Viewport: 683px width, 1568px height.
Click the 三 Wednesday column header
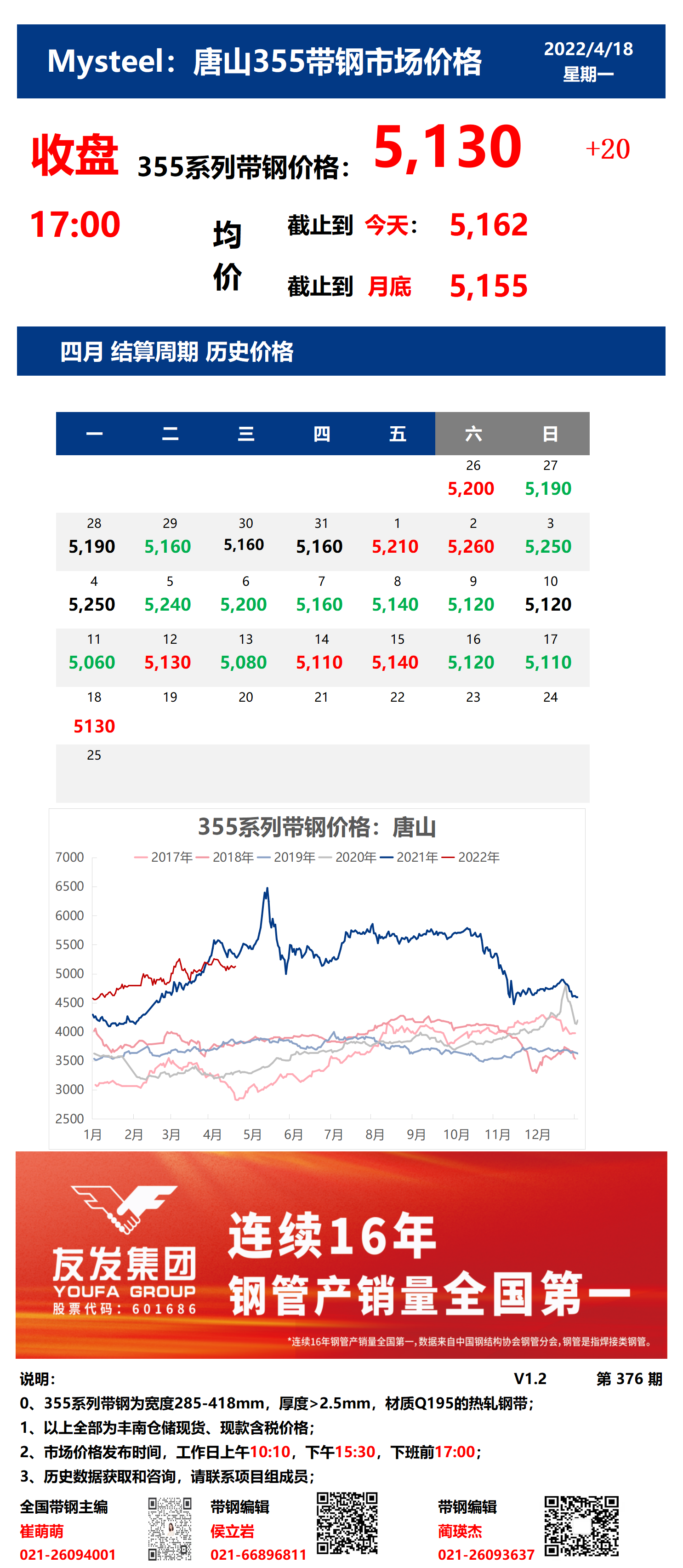246,434
